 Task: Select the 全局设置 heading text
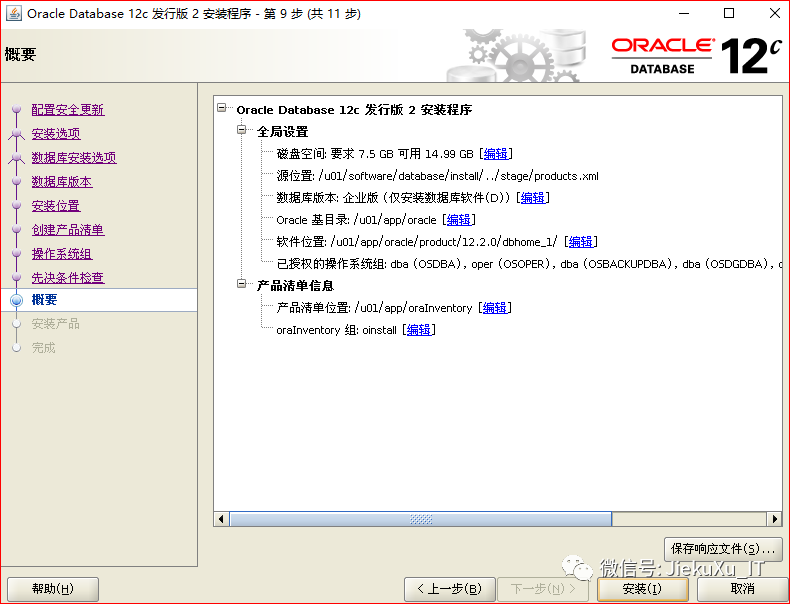pos(283,132)
